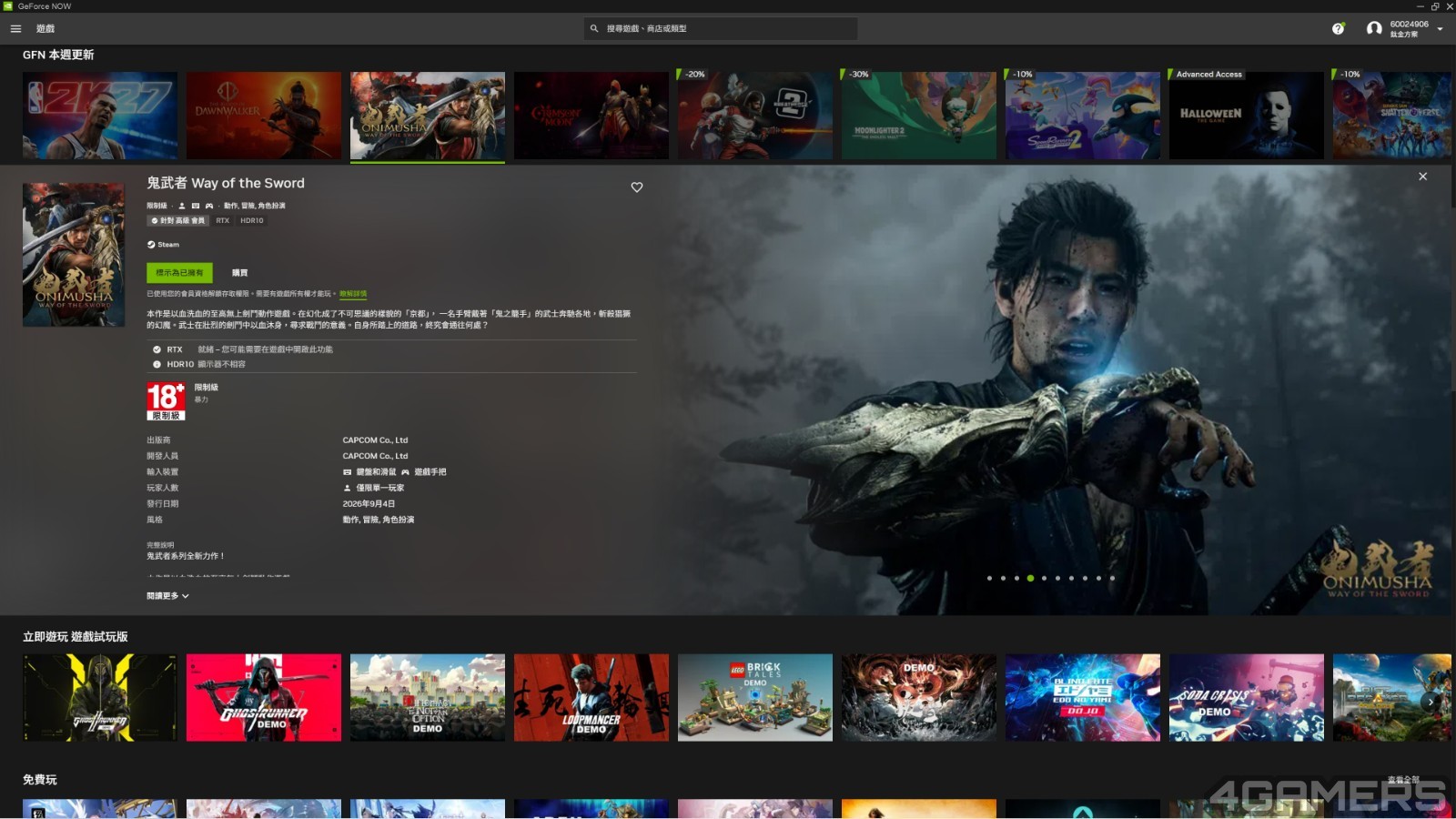
Task: Add Onimusha to favorites with the heart icon
Action: click(x=637, y=187)
